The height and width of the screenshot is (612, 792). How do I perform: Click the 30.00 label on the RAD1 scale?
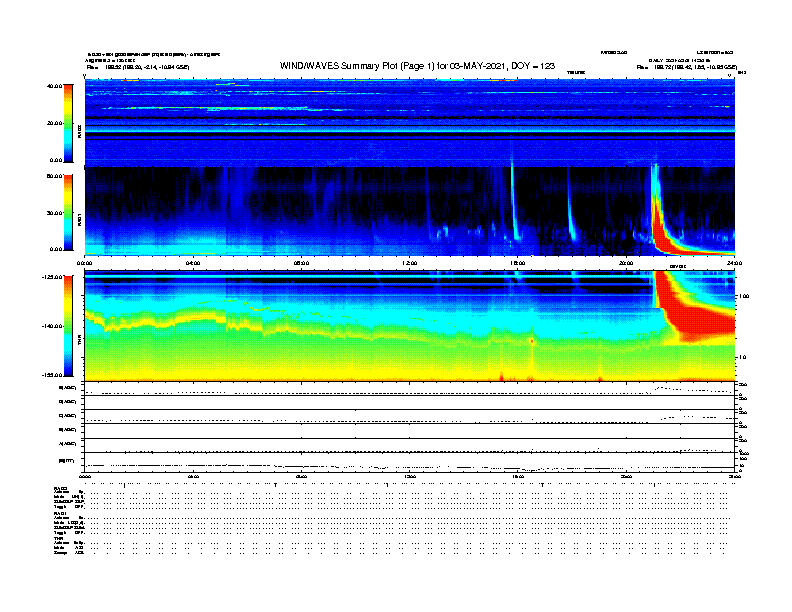(x=54, y=213)
